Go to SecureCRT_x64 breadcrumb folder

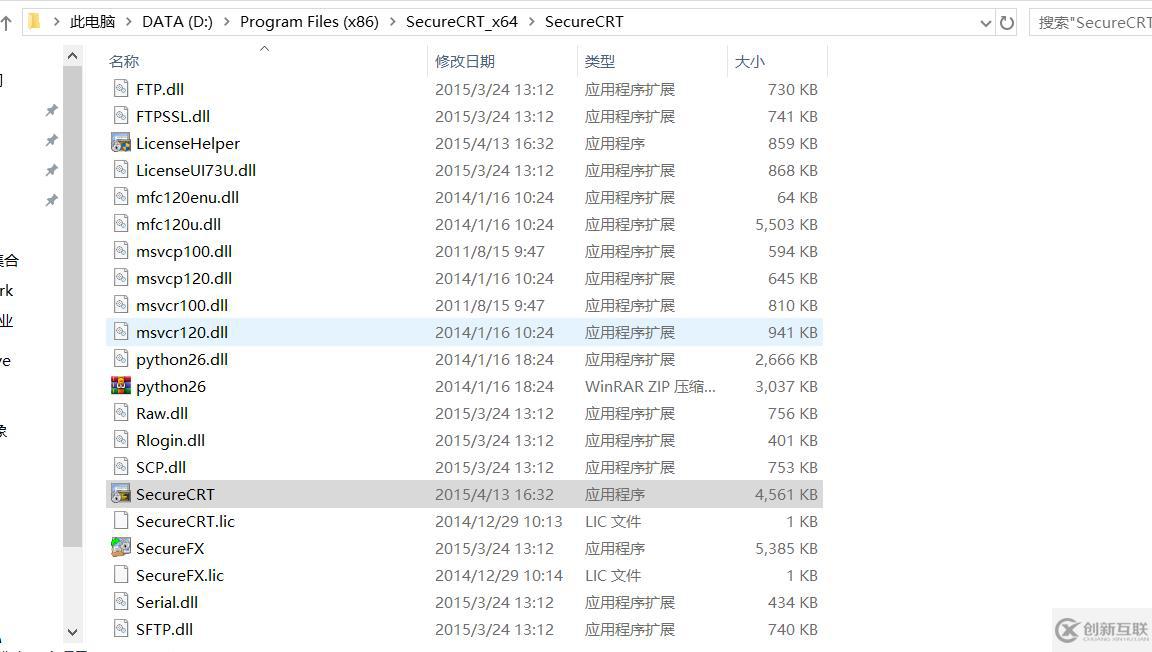(461, 22)
